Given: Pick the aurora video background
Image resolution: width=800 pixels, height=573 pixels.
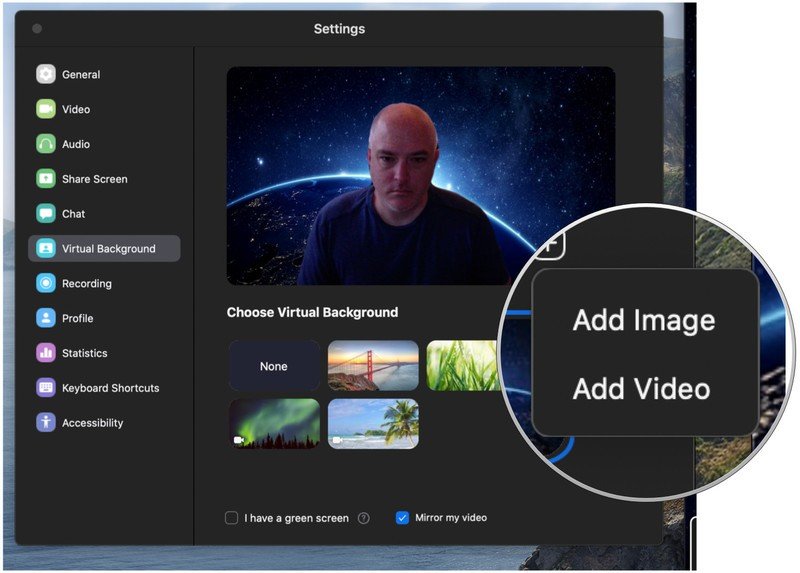Looking at the screenshot, I should point(274,423).
